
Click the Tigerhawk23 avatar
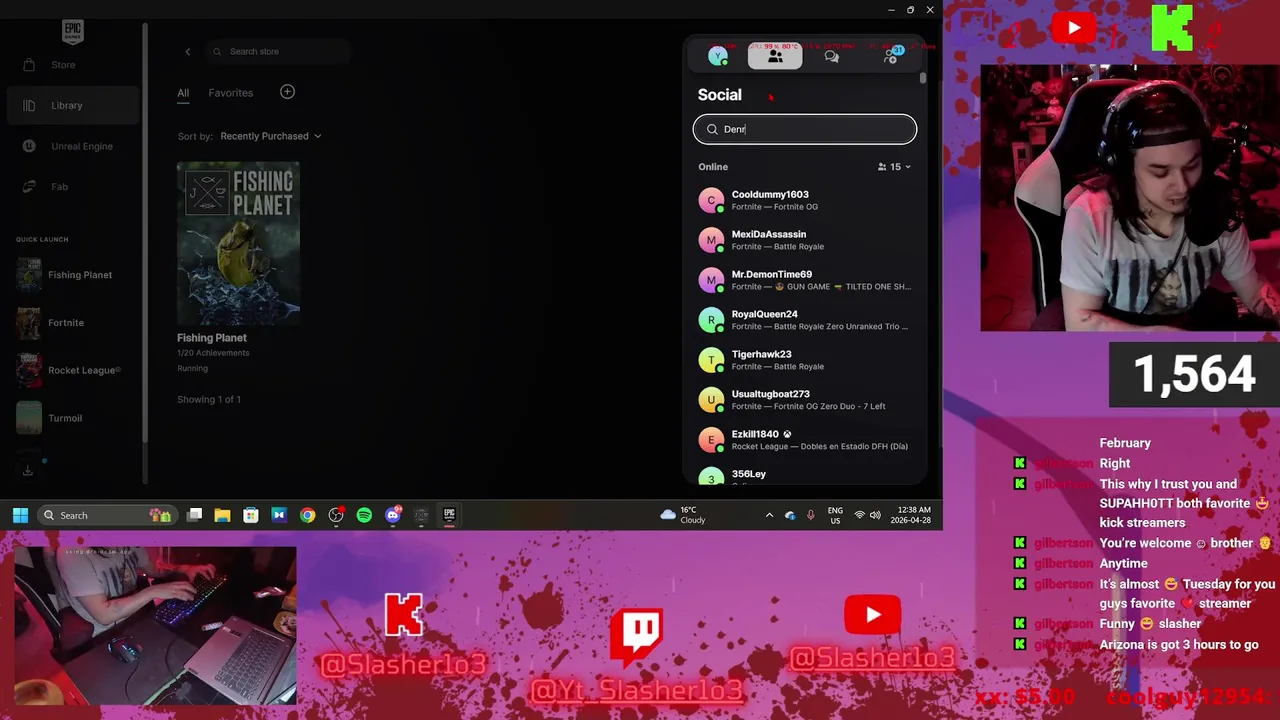tap(711, 360)
